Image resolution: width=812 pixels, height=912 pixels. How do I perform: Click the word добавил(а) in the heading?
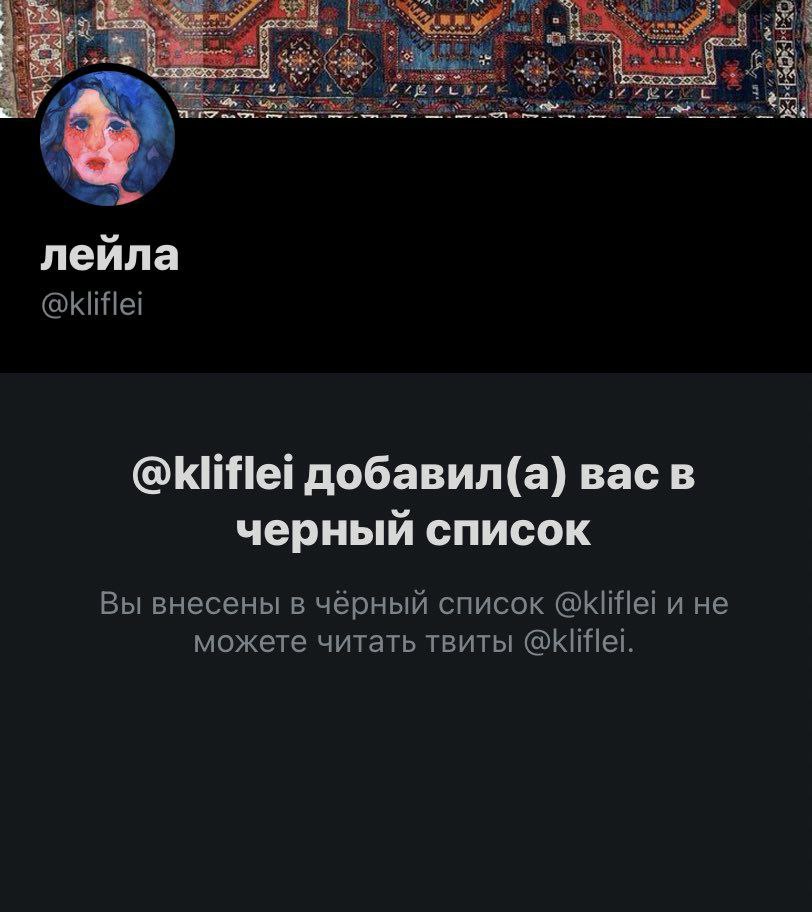click(436, 475)
